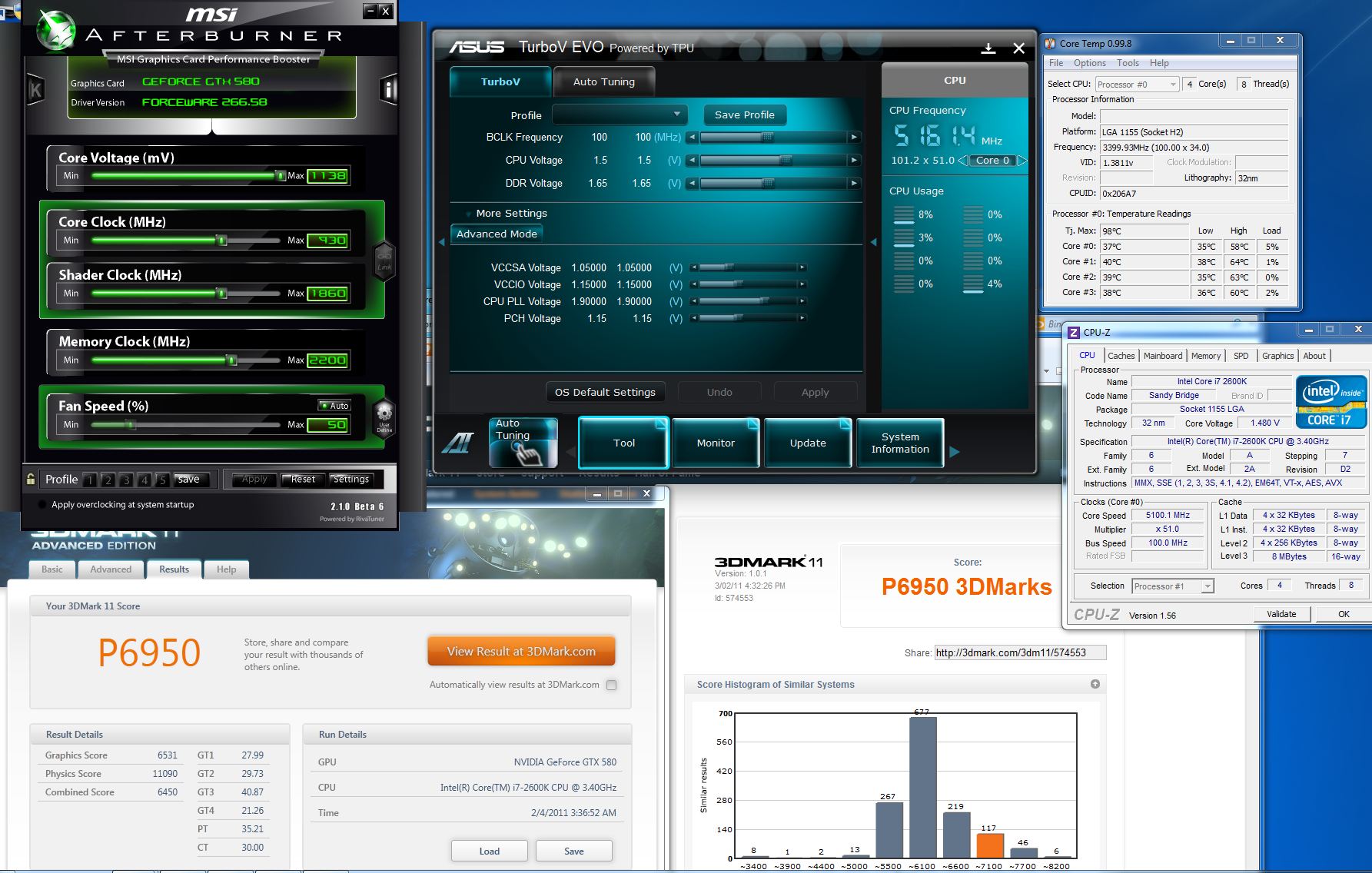Image resolution: width=1372 pixels, height=873 pixels.
Task: Open Afterburner Settings
Action: click(x=350, y=479)
